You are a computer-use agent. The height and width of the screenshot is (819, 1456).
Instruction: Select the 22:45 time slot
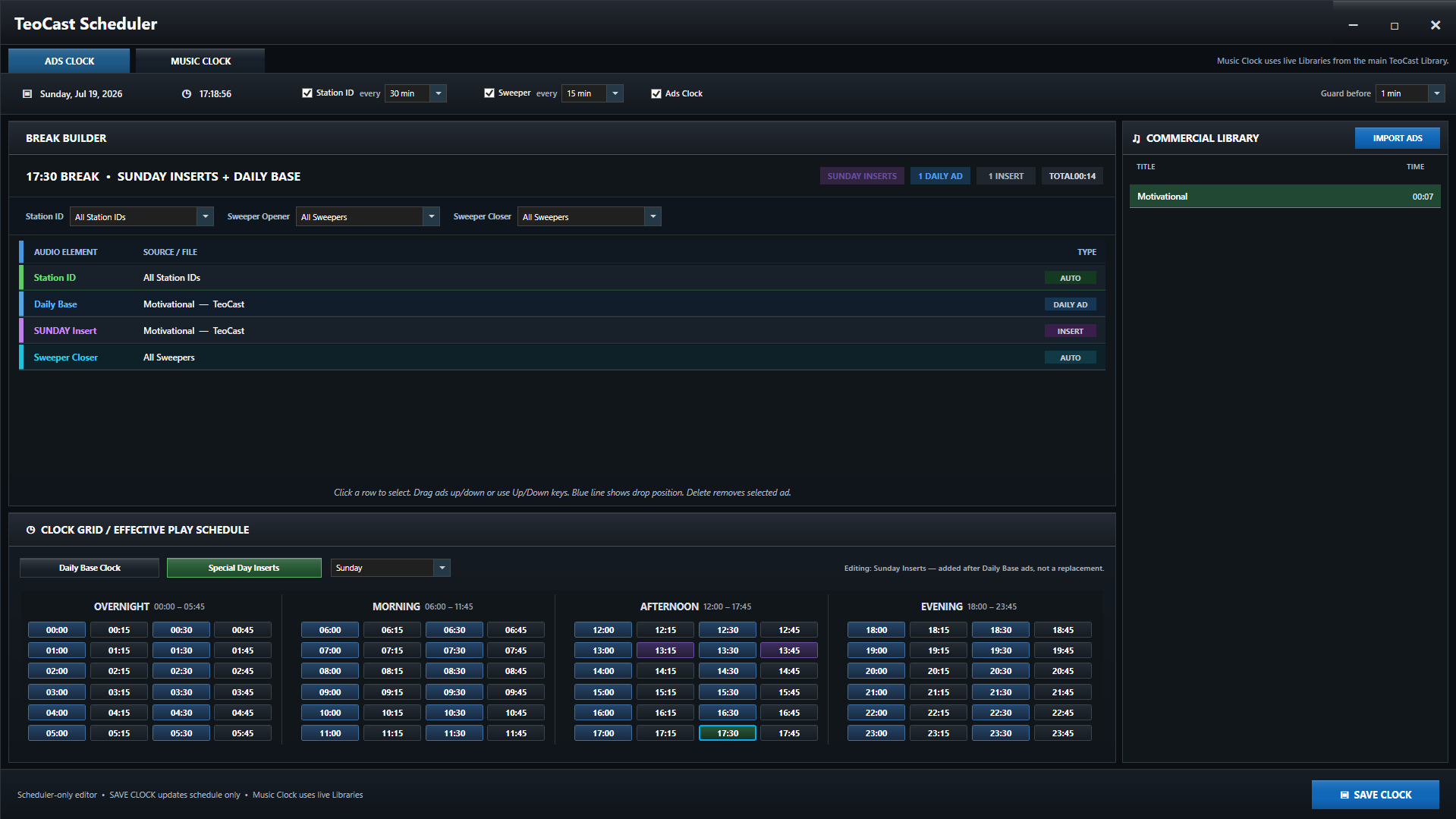pyautogui.click(x=1062, y=713)
